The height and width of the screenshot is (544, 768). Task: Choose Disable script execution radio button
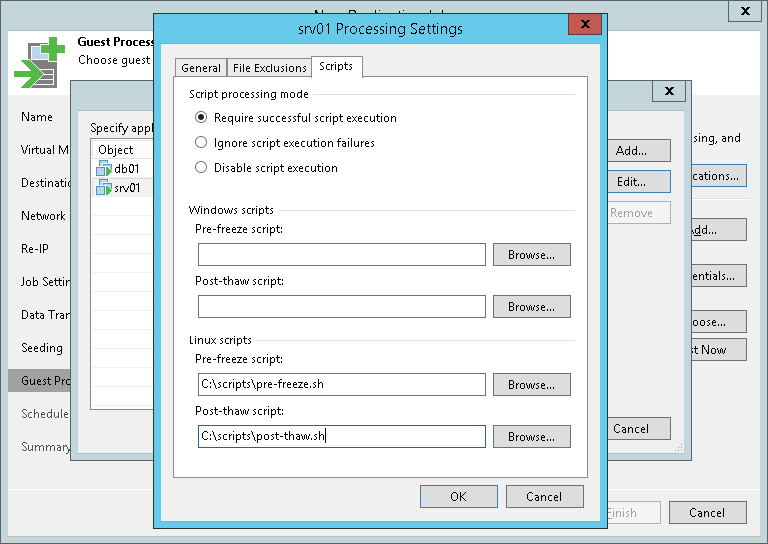point(202,168)
